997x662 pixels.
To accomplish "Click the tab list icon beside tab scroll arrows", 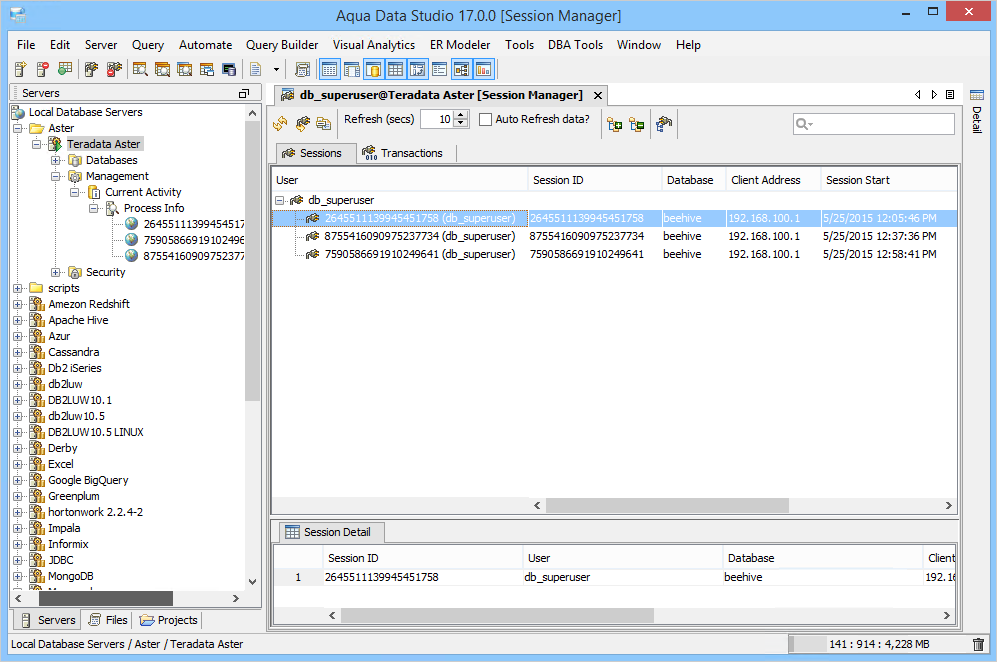I will (x=950, y=95).
